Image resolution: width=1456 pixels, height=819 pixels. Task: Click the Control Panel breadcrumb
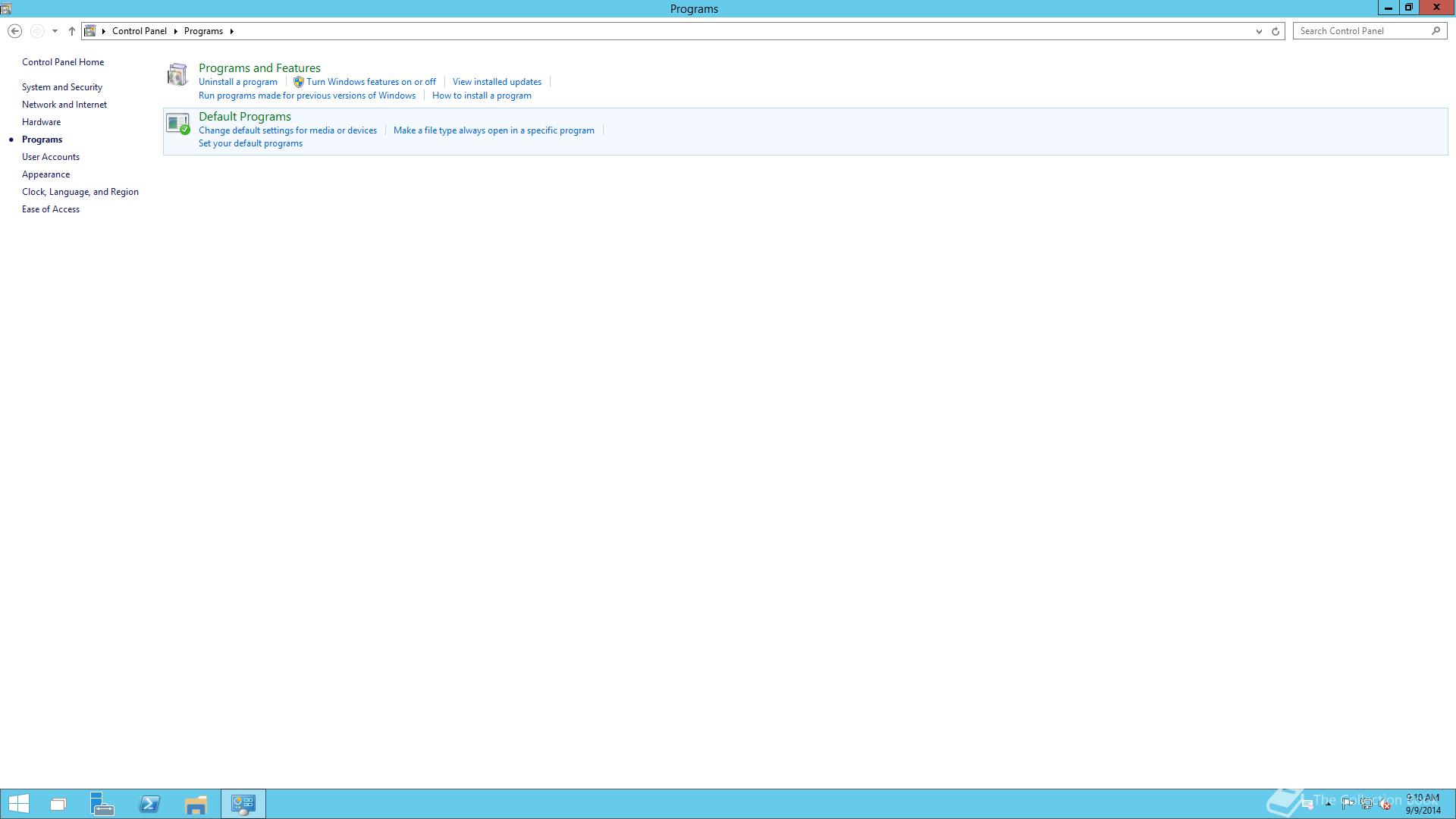coord(140,31)
